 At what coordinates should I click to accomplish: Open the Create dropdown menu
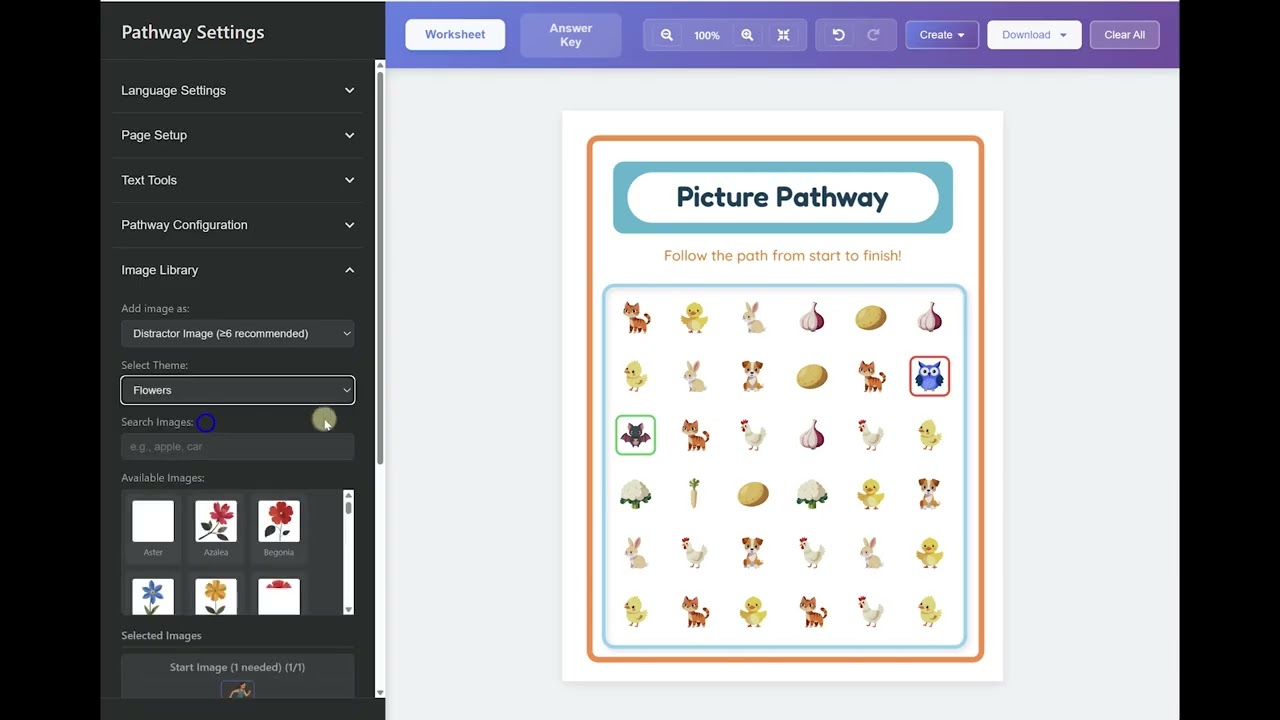(x=942, y=35)
